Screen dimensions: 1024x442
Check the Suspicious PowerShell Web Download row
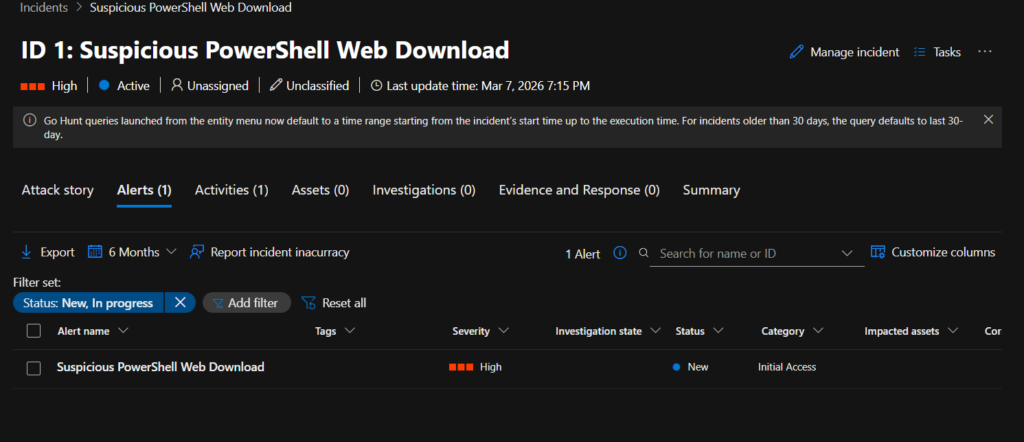point(34,368)
